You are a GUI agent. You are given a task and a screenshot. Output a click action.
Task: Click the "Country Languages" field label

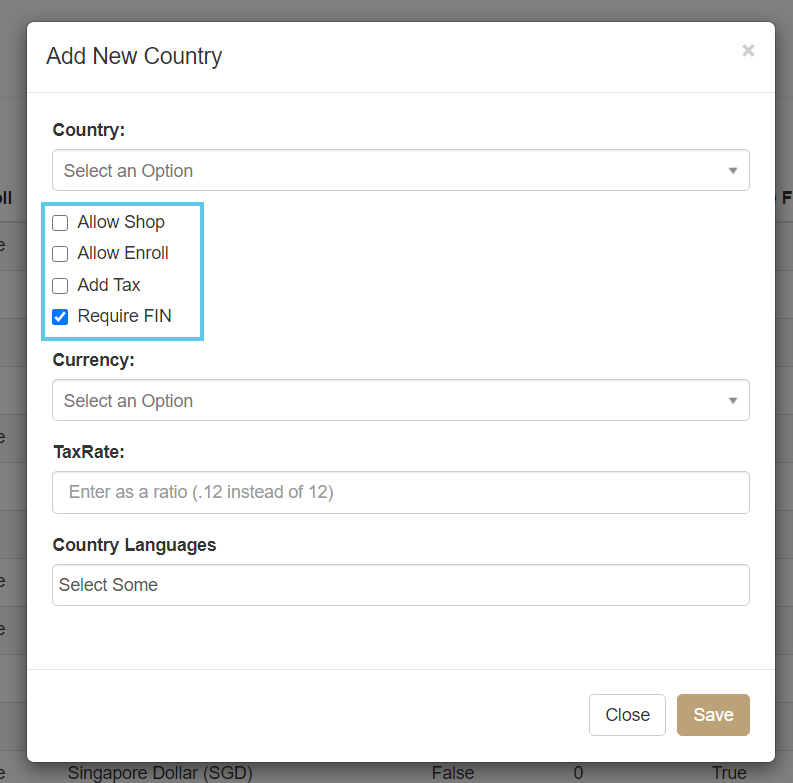click(x=134, y=545)
